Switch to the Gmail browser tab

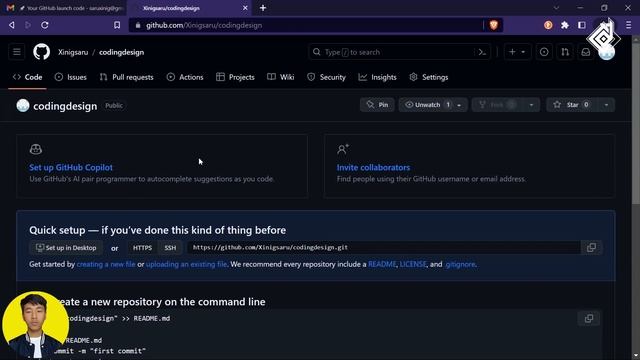pyautogui.click(x=65, y=8)
